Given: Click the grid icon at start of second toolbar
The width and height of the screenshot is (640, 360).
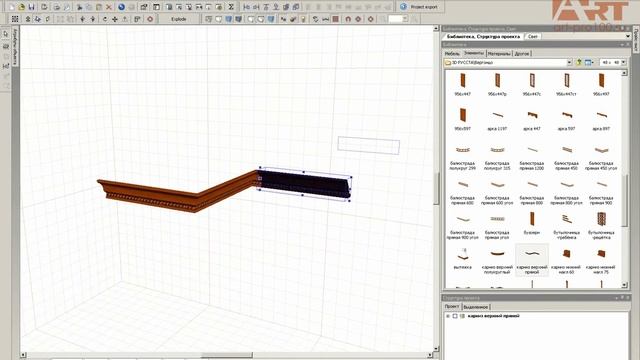Looking at the screenshot, I should coord(15,19).
